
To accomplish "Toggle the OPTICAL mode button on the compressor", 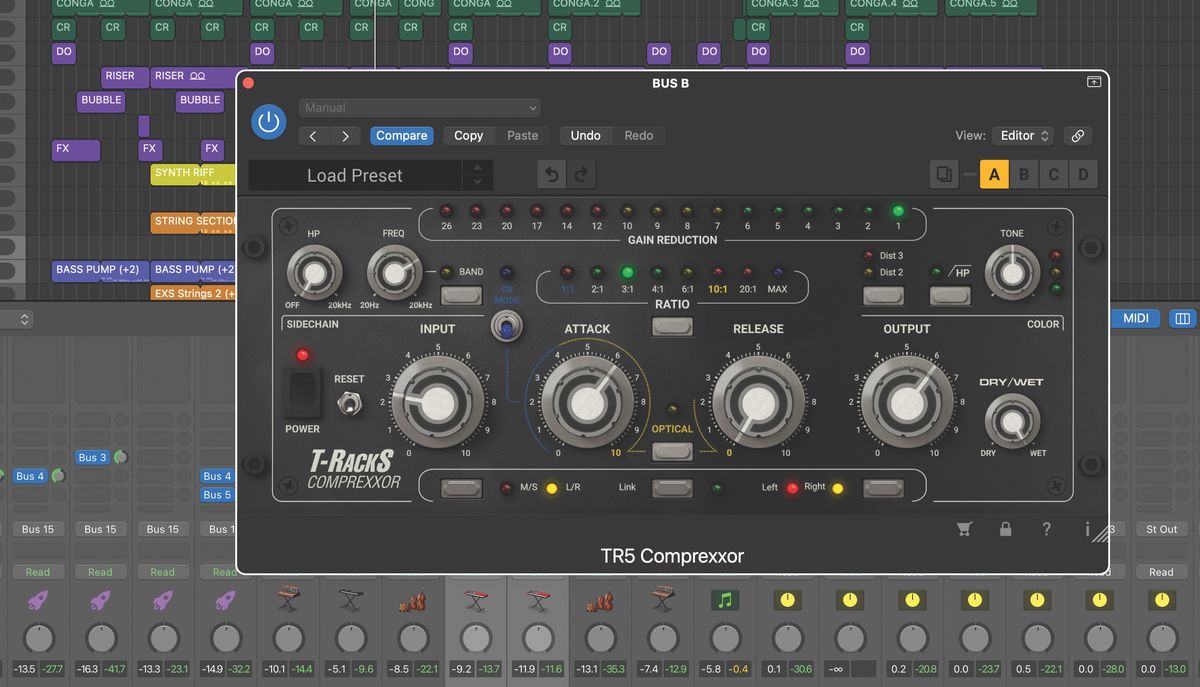I will tap(672, 451).
